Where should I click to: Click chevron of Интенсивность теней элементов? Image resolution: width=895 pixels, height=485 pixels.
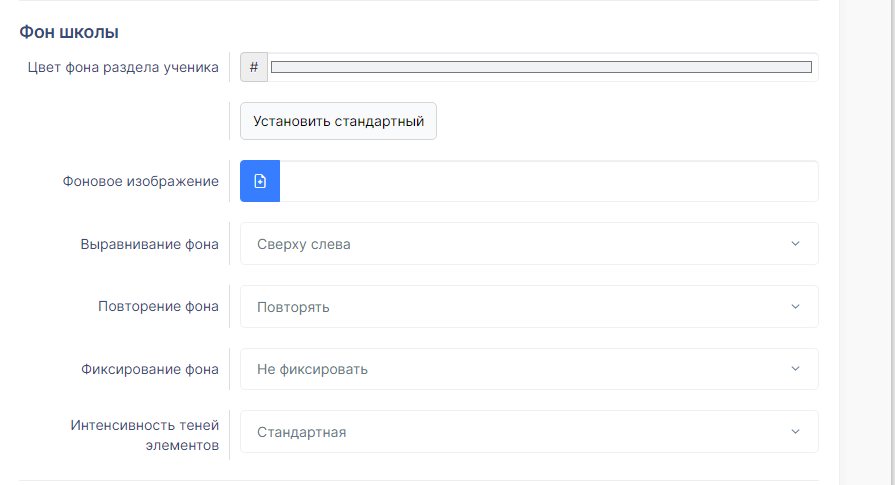click(x=795, y=431)
